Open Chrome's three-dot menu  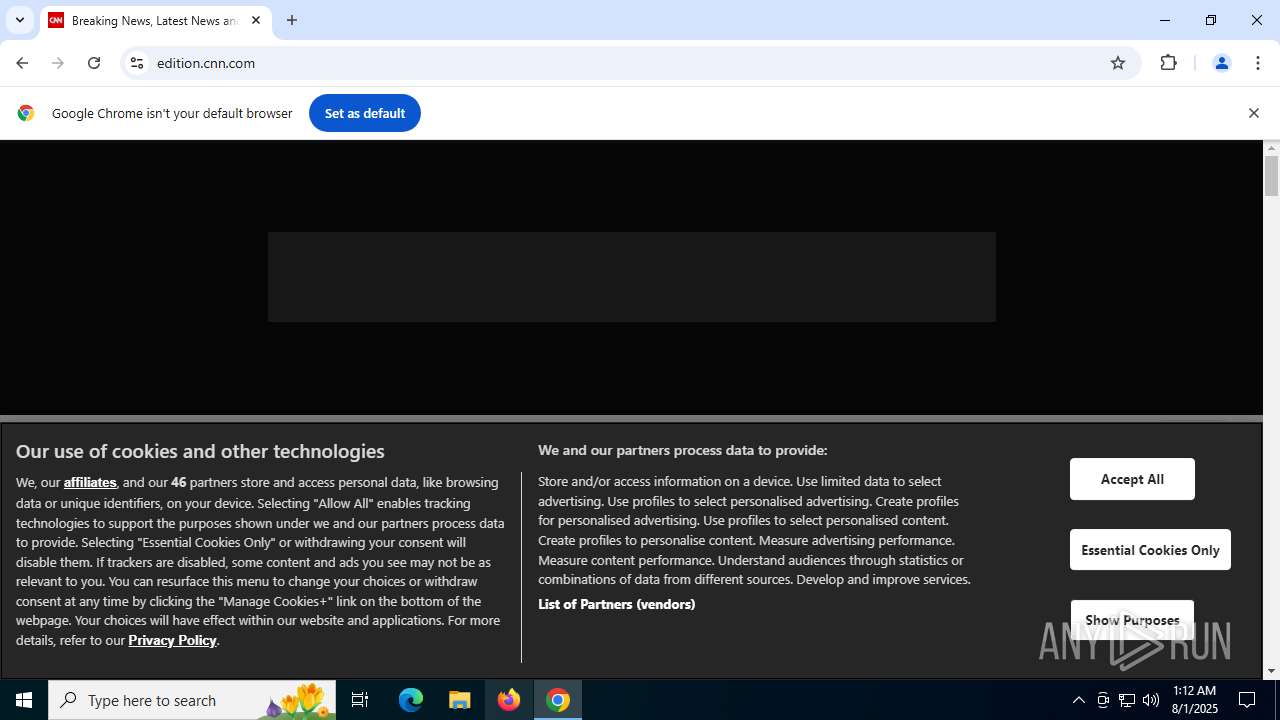[1258, 63]
